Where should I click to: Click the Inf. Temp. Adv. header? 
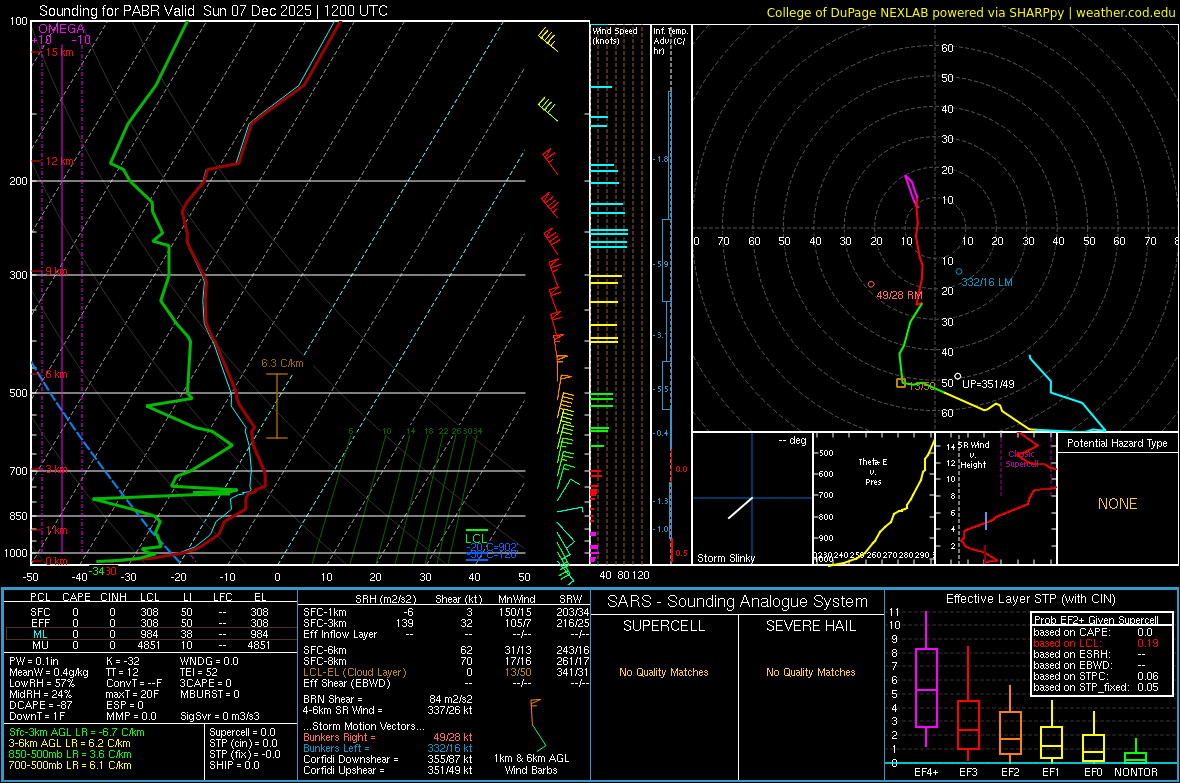point(671,41)
